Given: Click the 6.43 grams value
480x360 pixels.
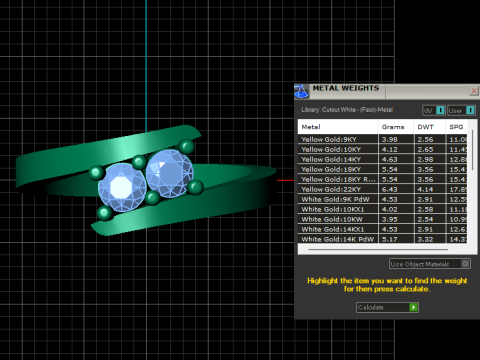Looking at the screenshot, I should tap(390, 190).
